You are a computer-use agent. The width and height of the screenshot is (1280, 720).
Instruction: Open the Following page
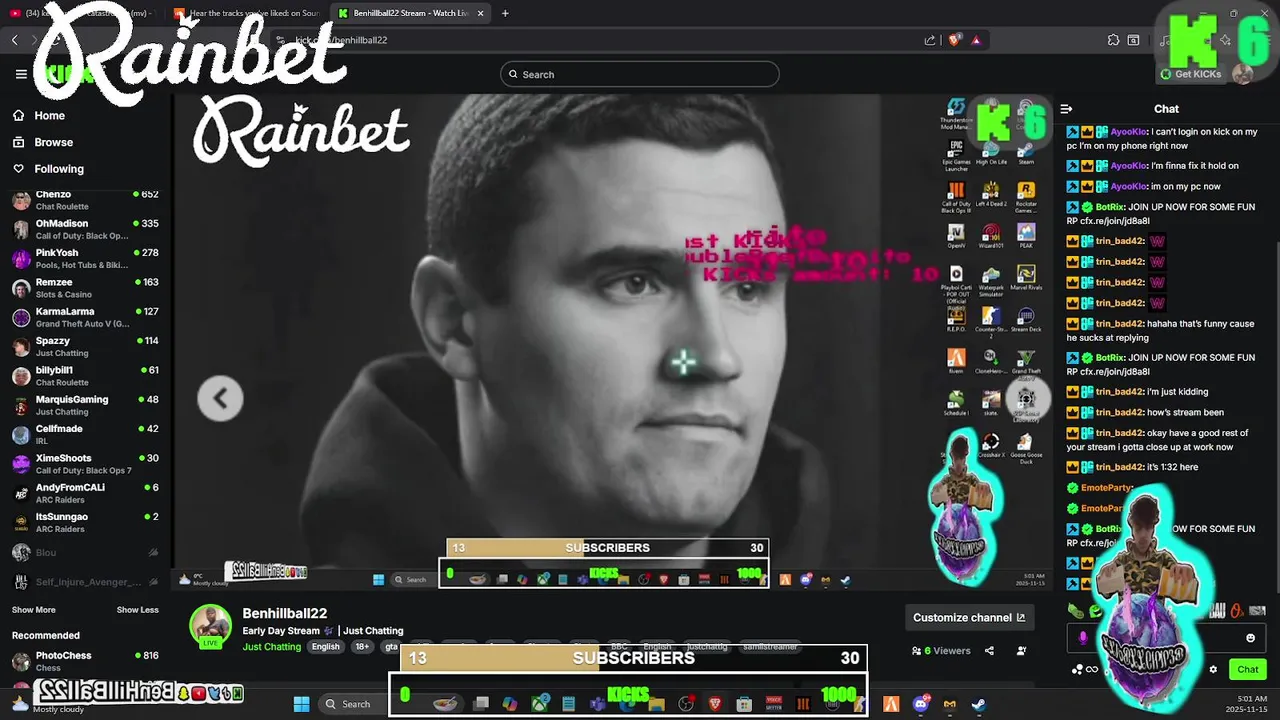[x=58, y=169]
